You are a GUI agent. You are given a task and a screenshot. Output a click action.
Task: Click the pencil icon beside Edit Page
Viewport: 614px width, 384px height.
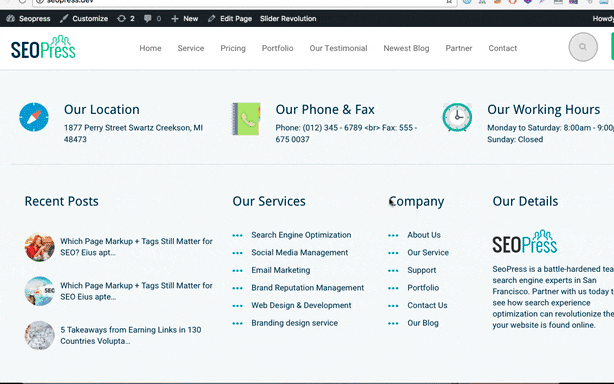click(211, 18)
